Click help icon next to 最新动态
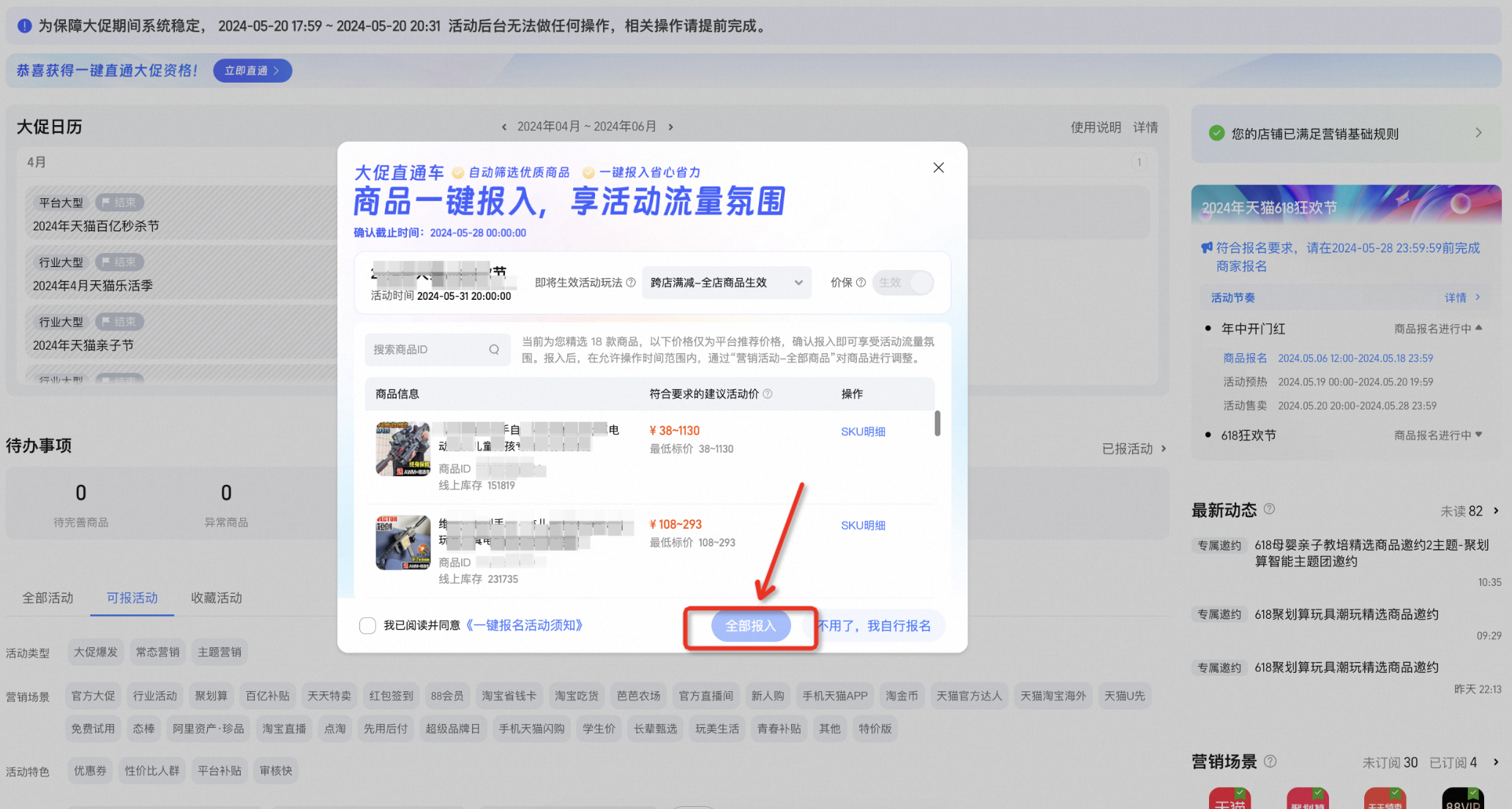 tap(1270, 509)
